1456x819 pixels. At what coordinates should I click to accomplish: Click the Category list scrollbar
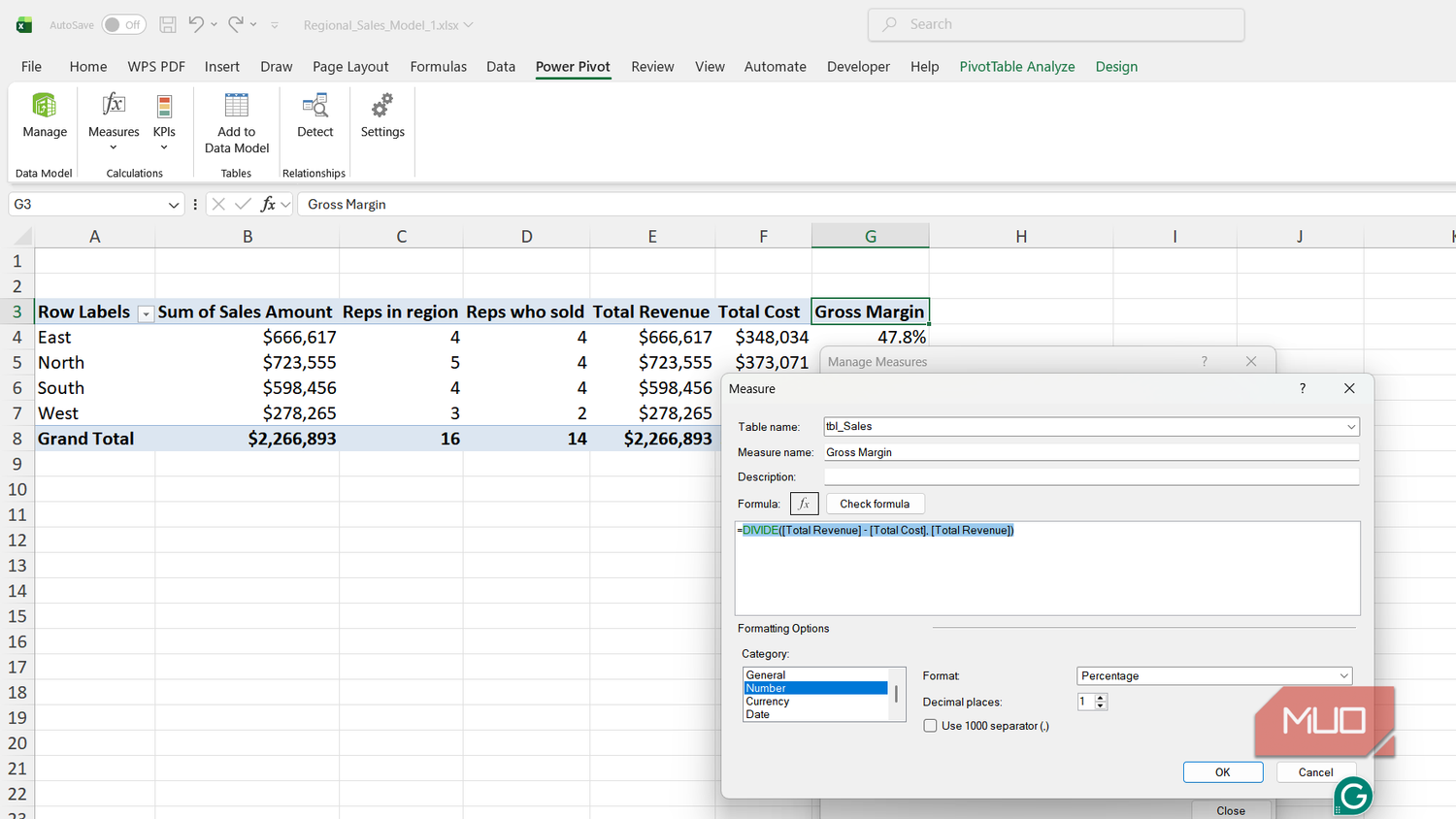coord(896,694)
